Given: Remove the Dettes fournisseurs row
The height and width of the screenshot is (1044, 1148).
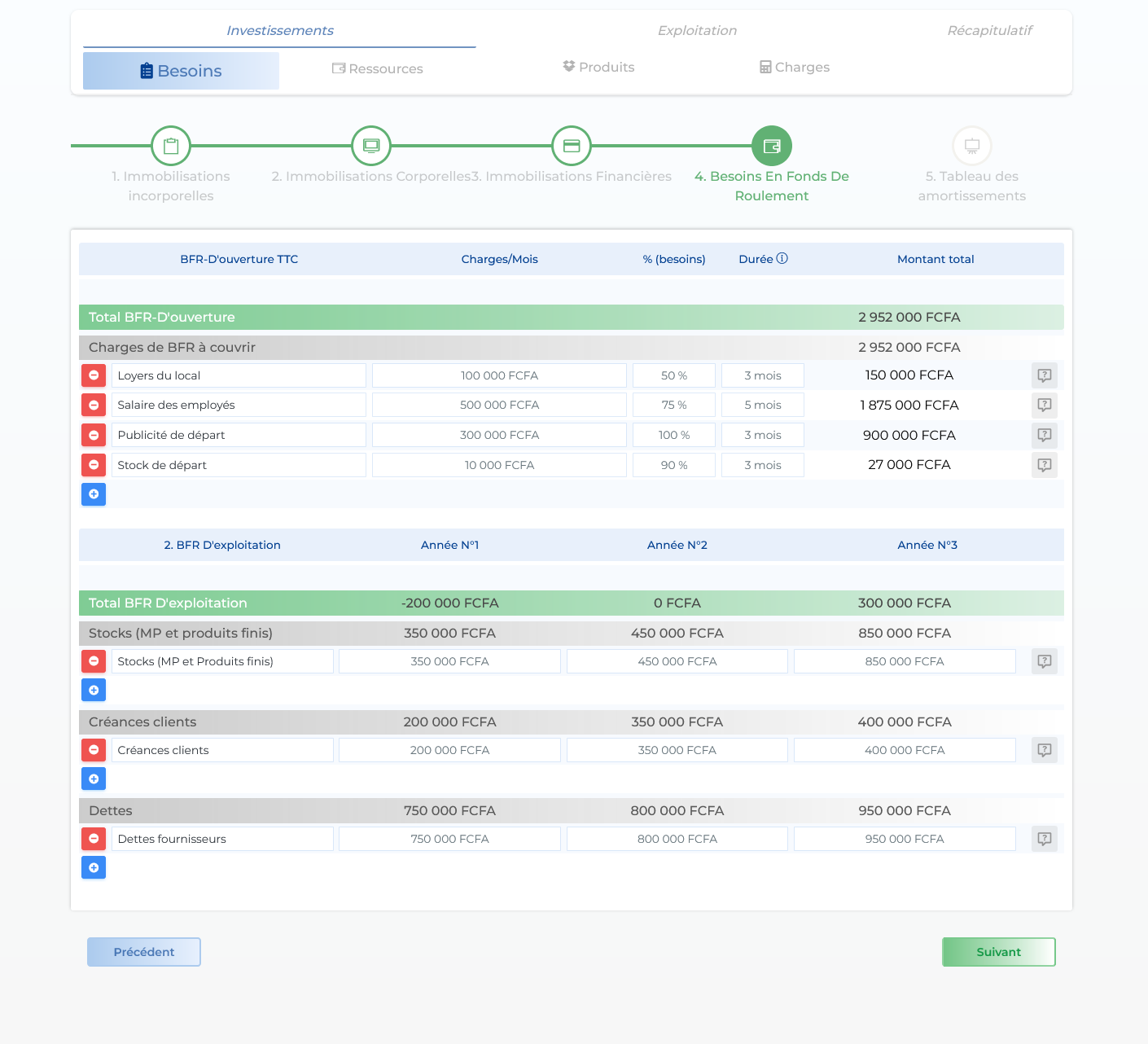Looking at the screenshot, I should click(x=94, y=839).
